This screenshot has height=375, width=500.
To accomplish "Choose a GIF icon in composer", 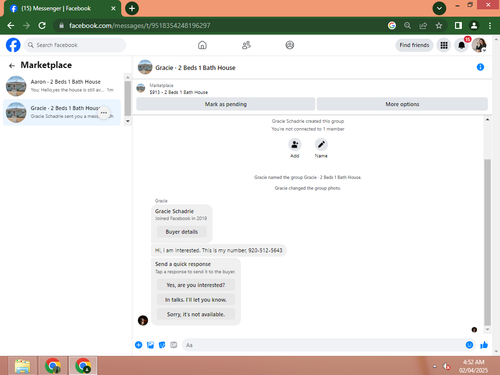I will [x=174, y=345].
